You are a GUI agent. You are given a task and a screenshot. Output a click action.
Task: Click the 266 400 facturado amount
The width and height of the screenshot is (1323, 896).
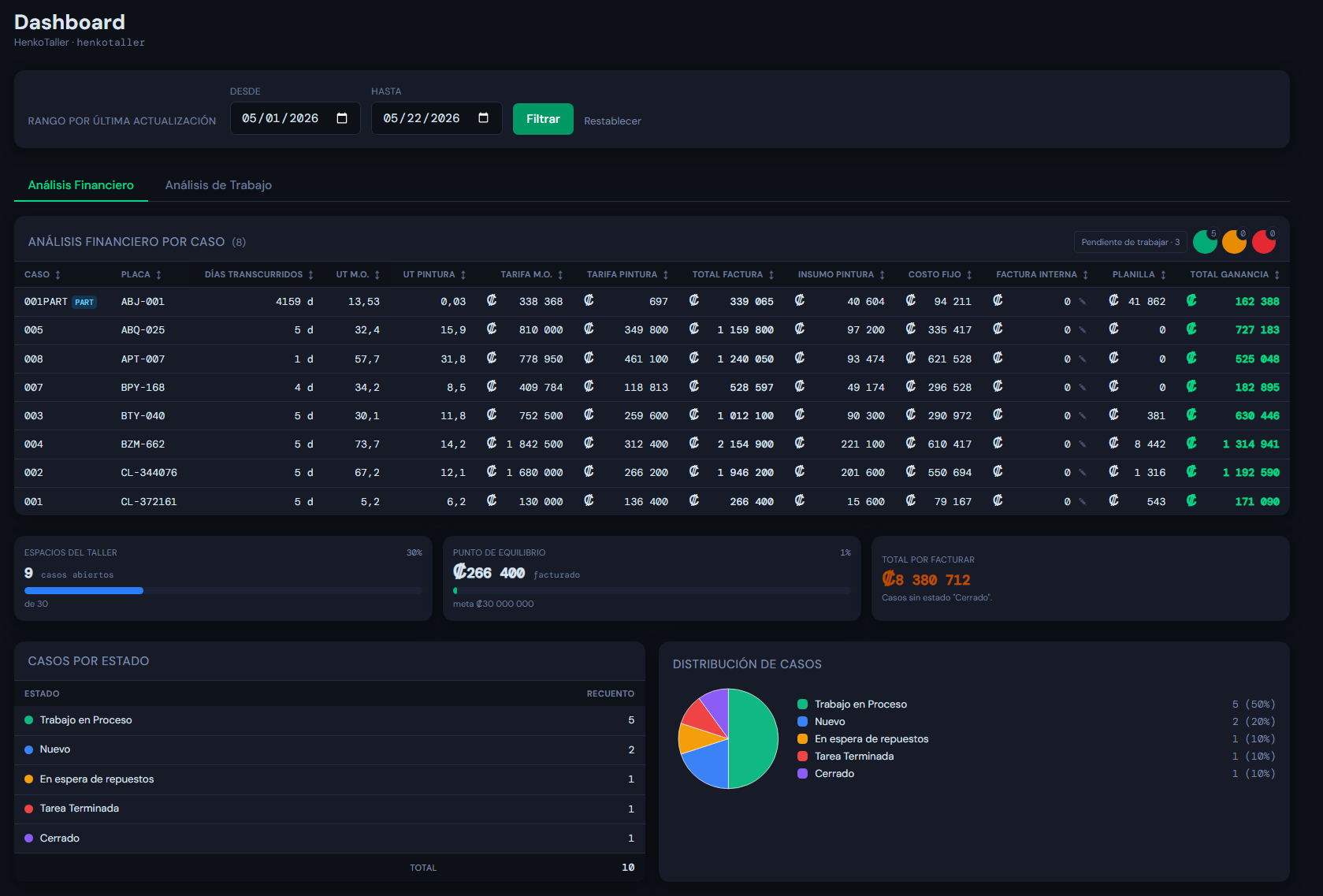[489, 573]
